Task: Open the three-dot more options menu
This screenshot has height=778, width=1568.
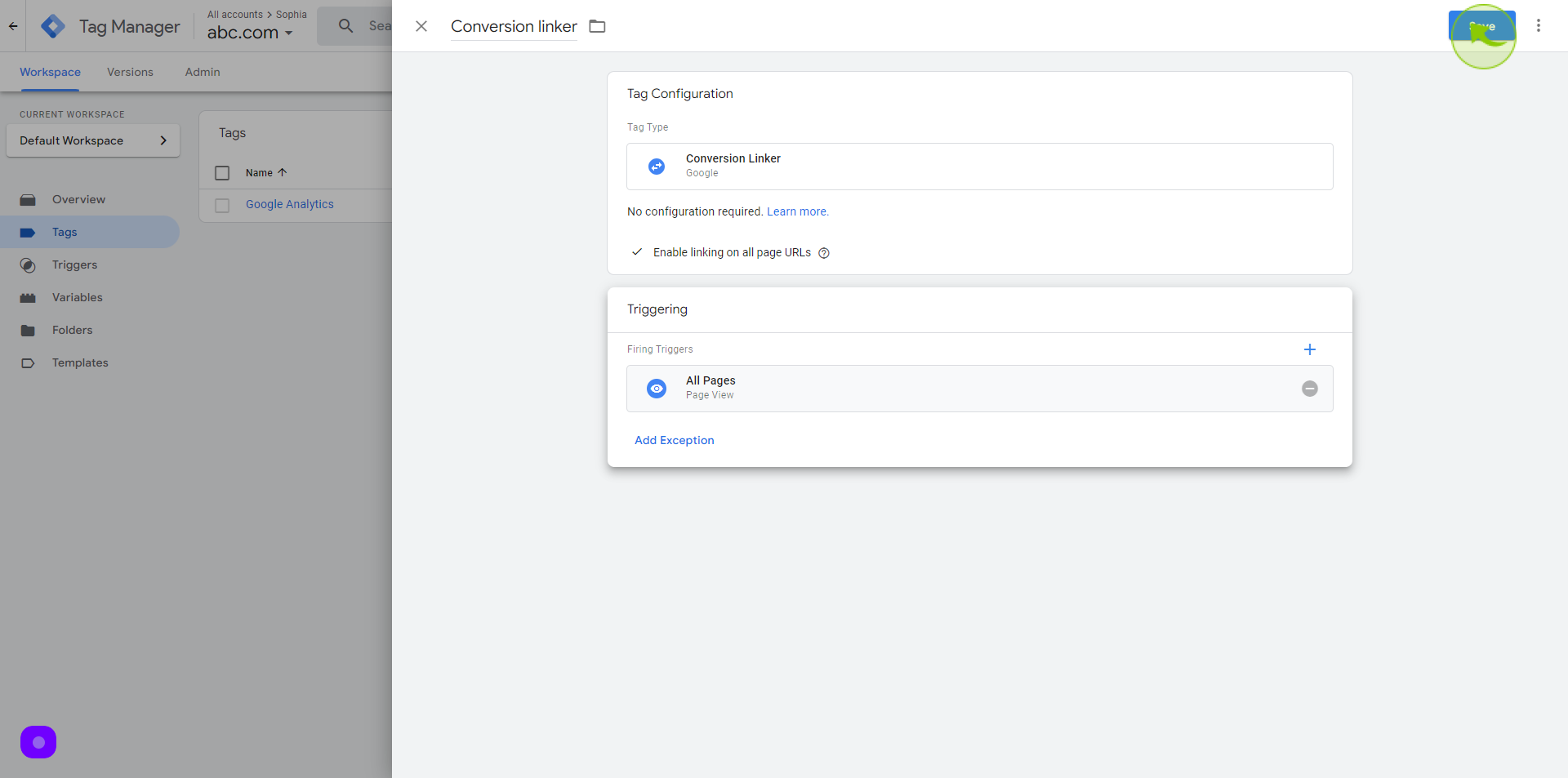Action: 1539,26
